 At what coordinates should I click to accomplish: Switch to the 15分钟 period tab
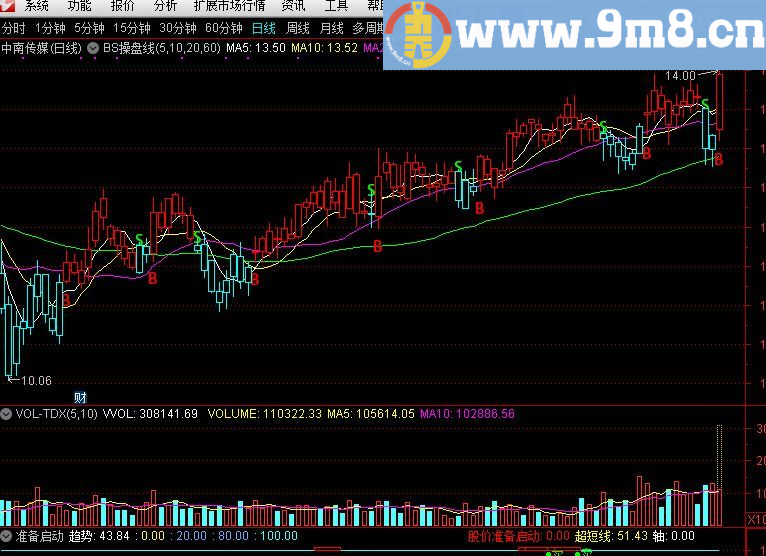[132, 28]
